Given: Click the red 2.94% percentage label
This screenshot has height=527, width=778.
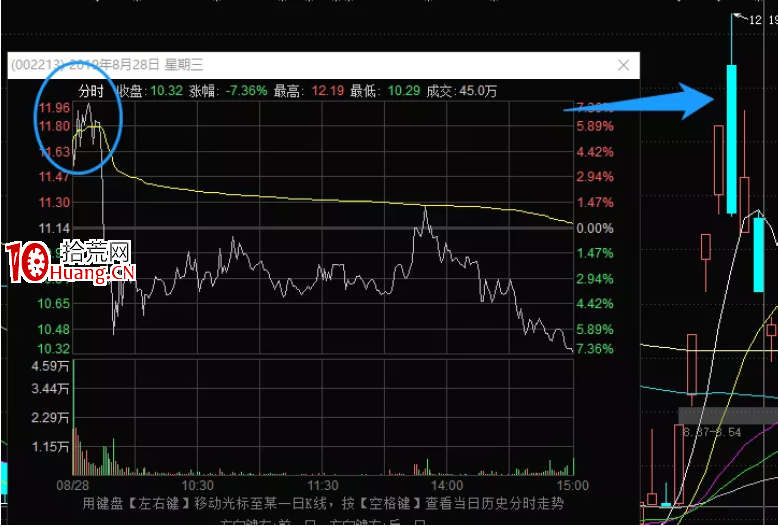Looking at the screenshot, I should (x=595, y=177).
